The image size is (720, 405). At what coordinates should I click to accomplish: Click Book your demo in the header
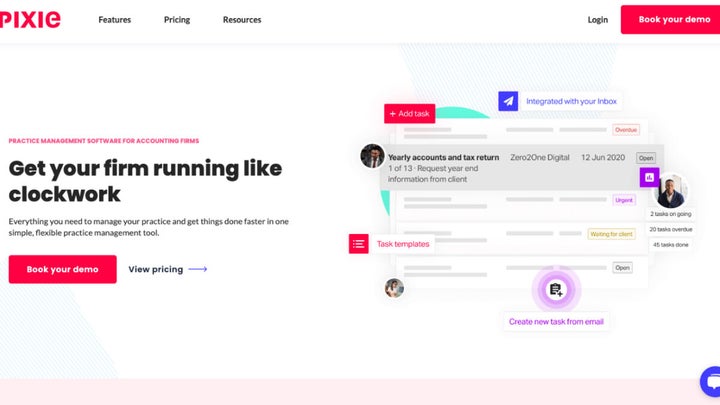674,20
